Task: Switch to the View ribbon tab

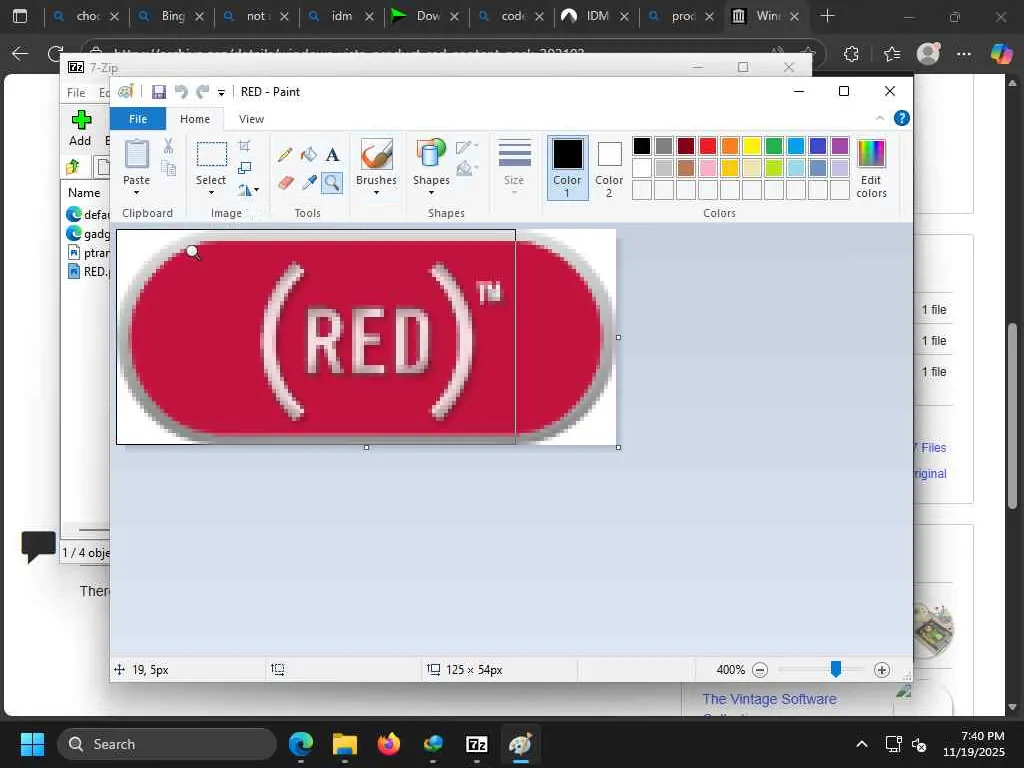Action: click(x=251, y=119)
